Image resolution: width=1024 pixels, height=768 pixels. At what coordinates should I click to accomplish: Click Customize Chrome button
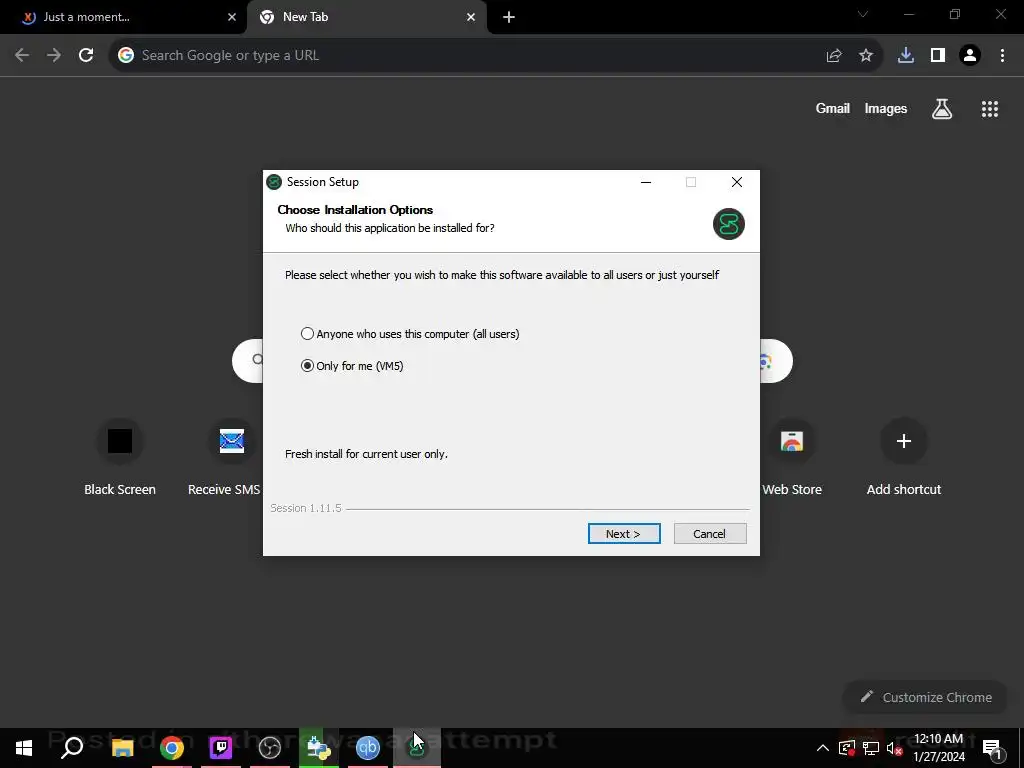(926, 697)
